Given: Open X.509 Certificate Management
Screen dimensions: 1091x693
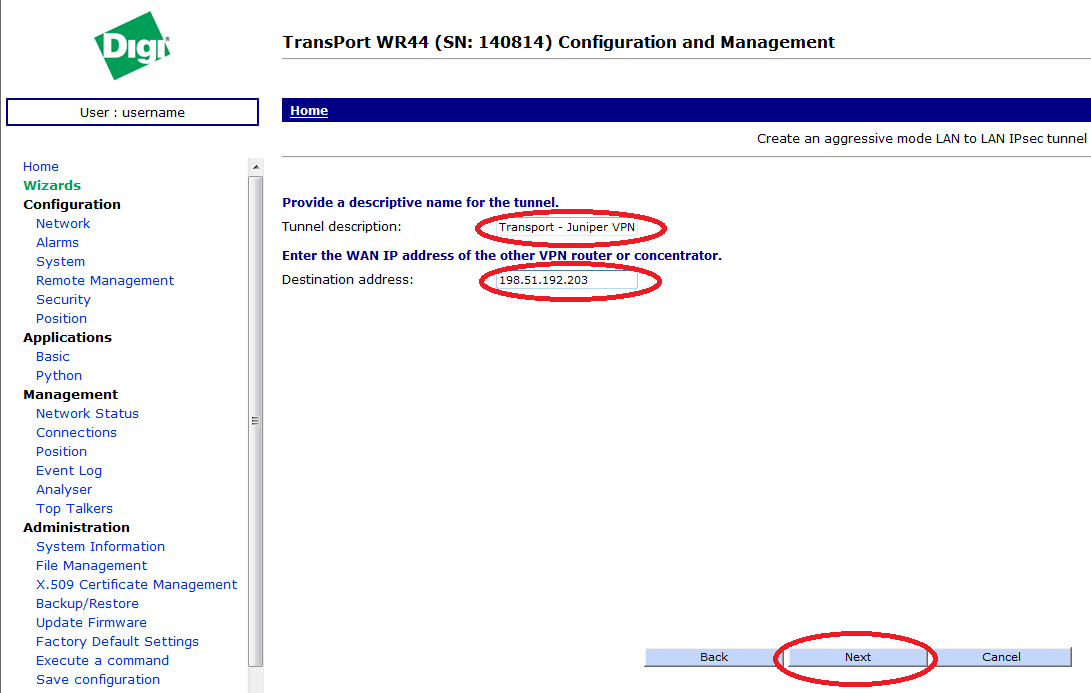Looking at the screenshot, I should 136,584.
